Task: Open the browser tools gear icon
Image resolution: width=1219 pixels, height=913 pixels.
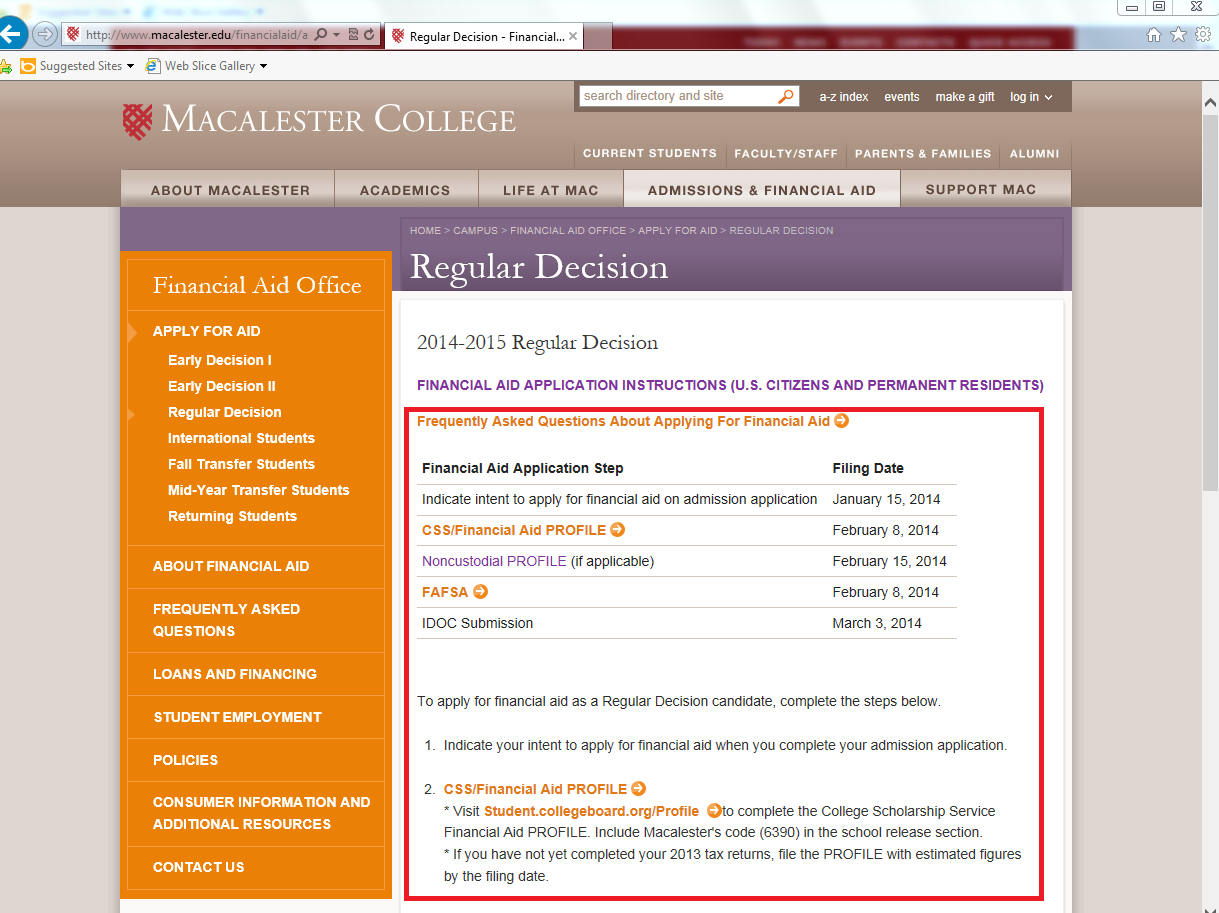Action: 1202,35
